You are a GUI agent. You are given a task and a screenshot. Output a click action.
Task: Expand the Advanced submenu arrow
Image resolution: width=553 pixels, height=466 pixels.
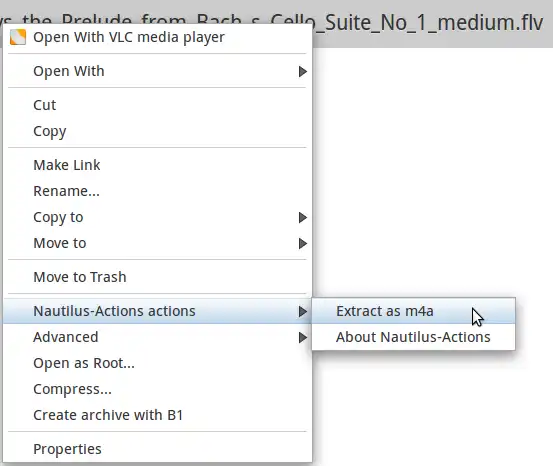[x=303, y=338]
